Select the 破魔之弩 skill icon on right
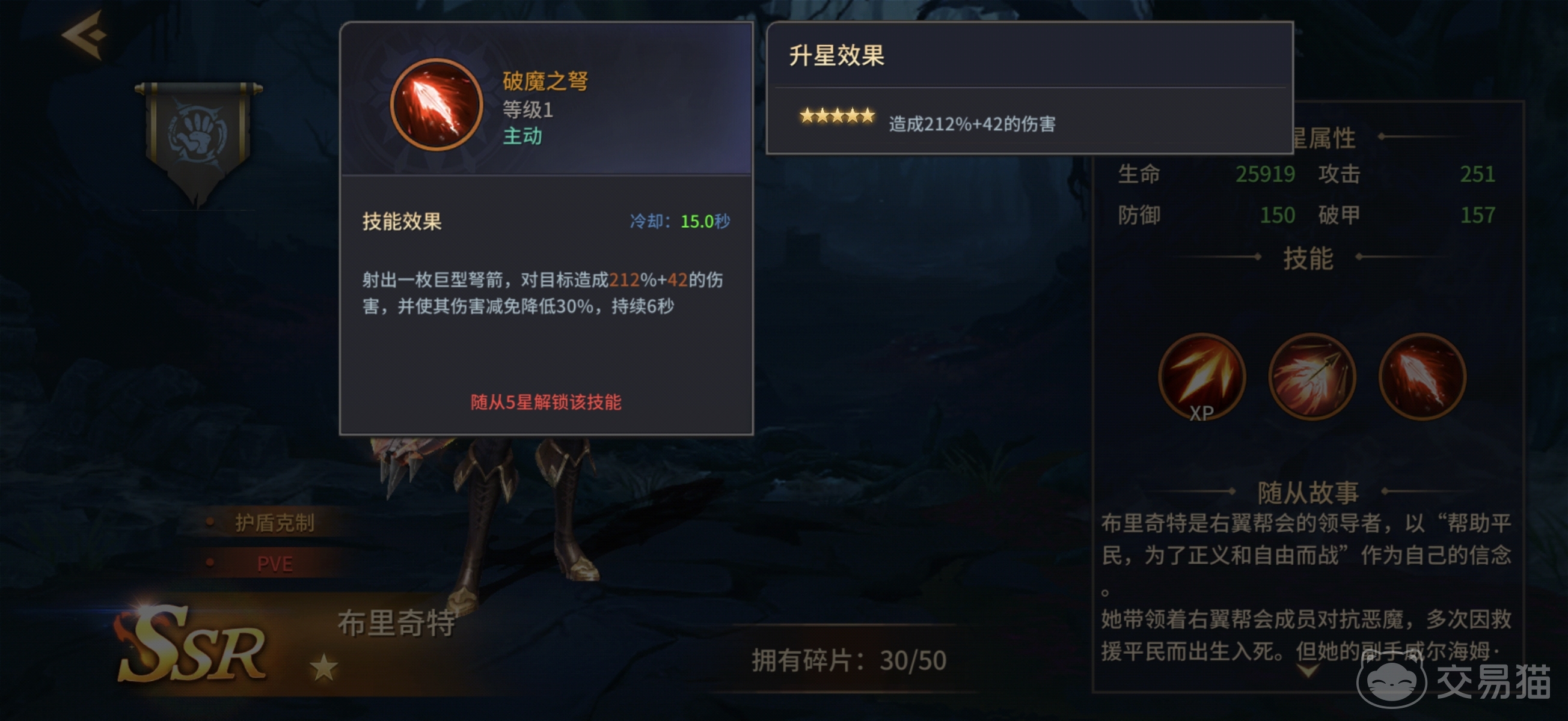Viewport: 1568px width, 721px height. pyautogui.click(x=1421, y=376)
